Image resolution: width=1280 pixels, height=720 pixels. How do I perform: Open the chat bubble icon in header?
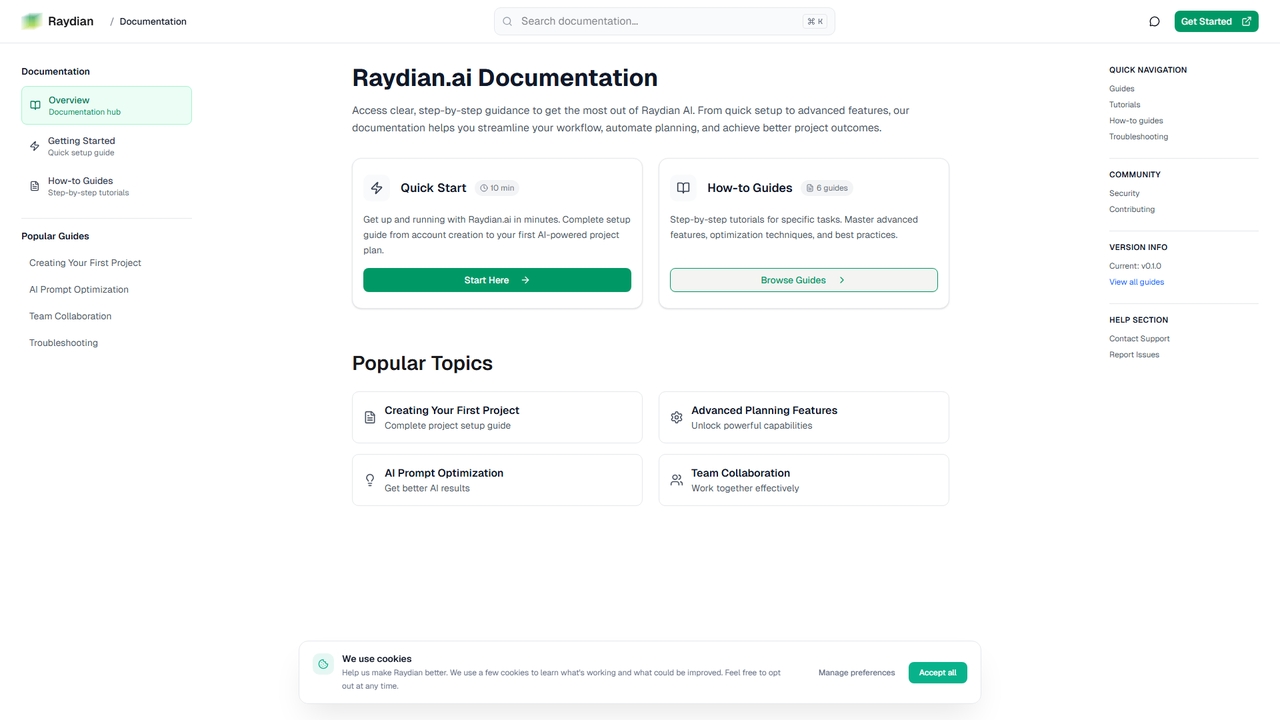click(x=1154, y=21)
